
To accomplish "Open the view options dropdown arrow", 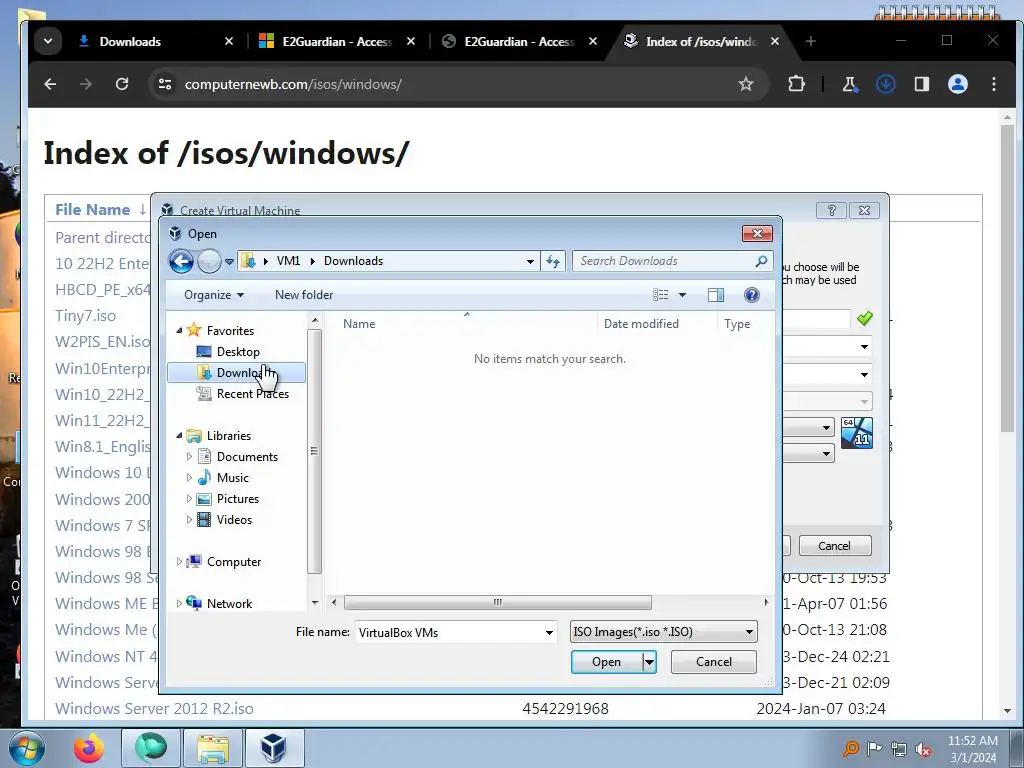I will pyautogui.click(x=682, y=295).
